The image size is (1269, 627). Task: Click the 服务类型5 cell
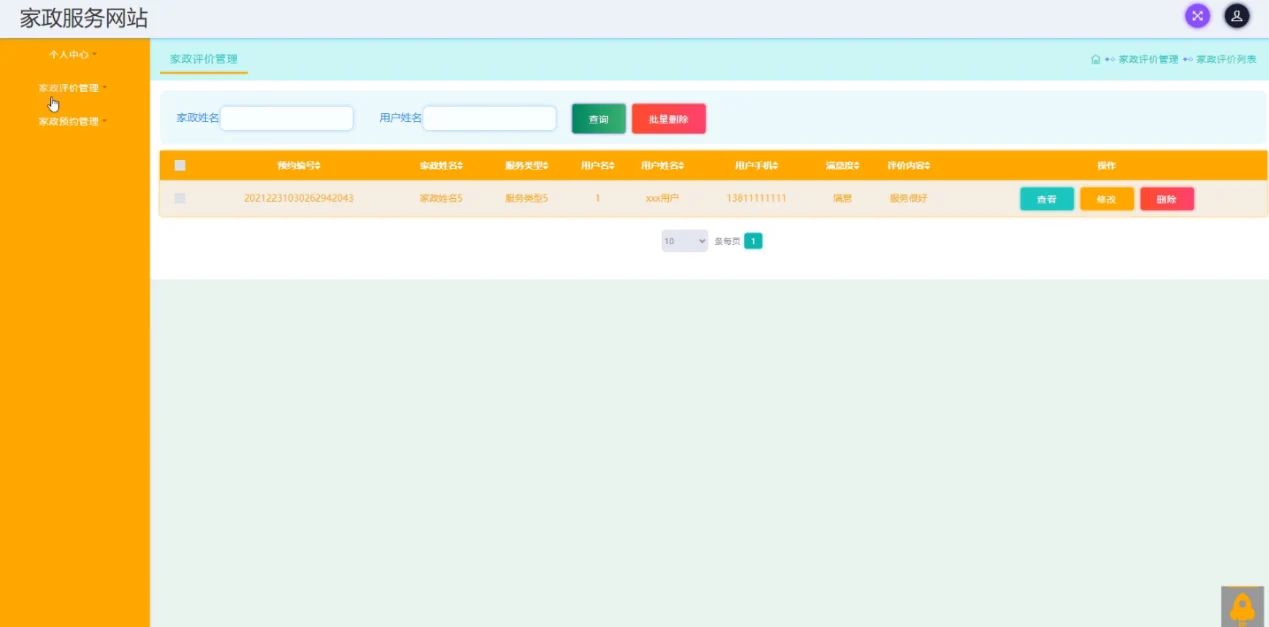coord(527,198)
